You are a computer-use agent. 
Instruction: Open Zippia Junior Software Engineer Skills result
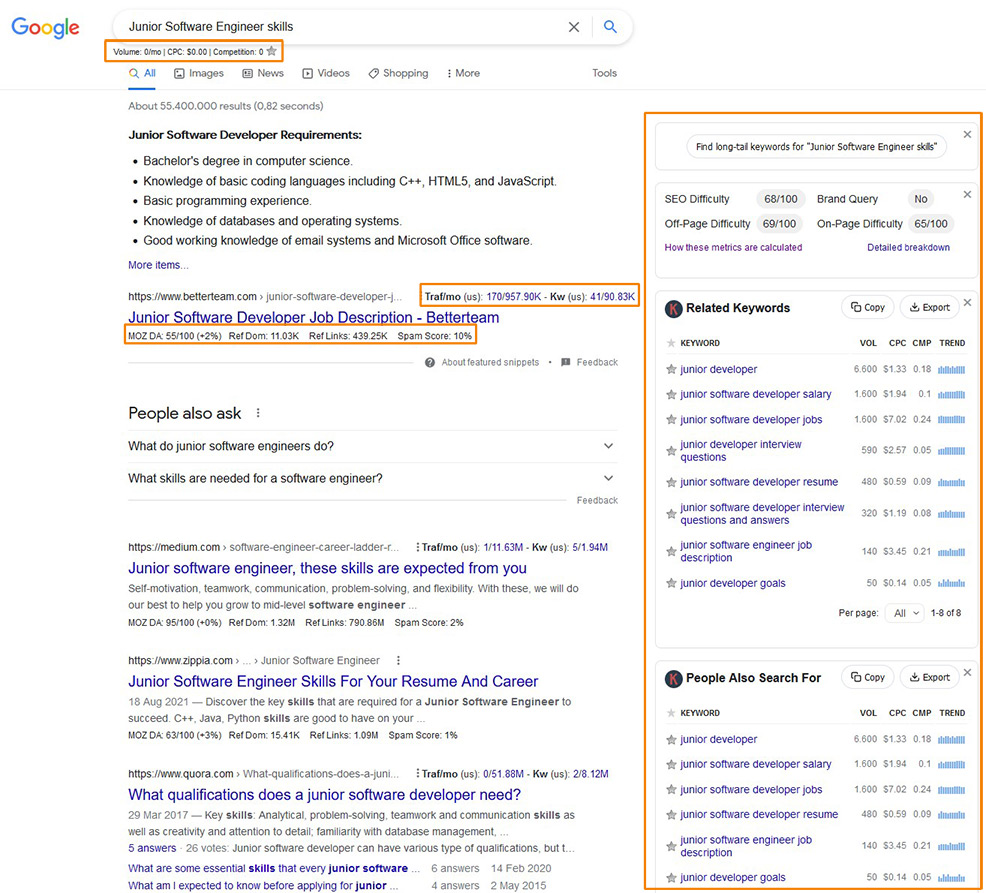point(333,681)
